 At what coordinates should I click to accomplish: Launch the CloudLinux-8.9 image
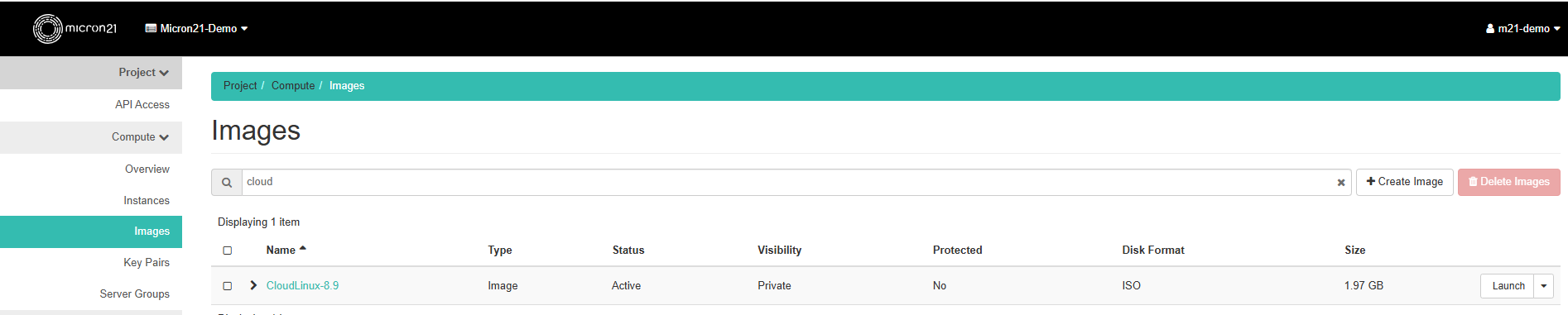click(1508, 286)
